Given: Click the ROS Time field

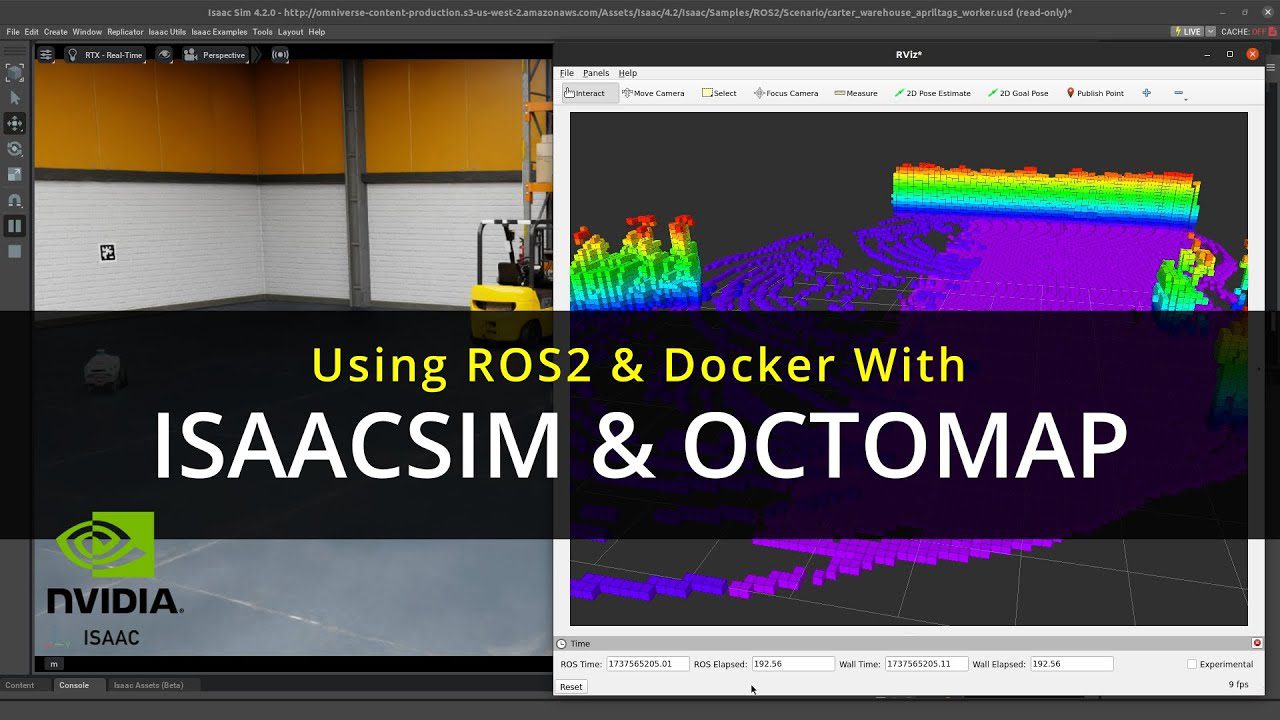Looking at the screenshot, I should (x=648, y=664).
